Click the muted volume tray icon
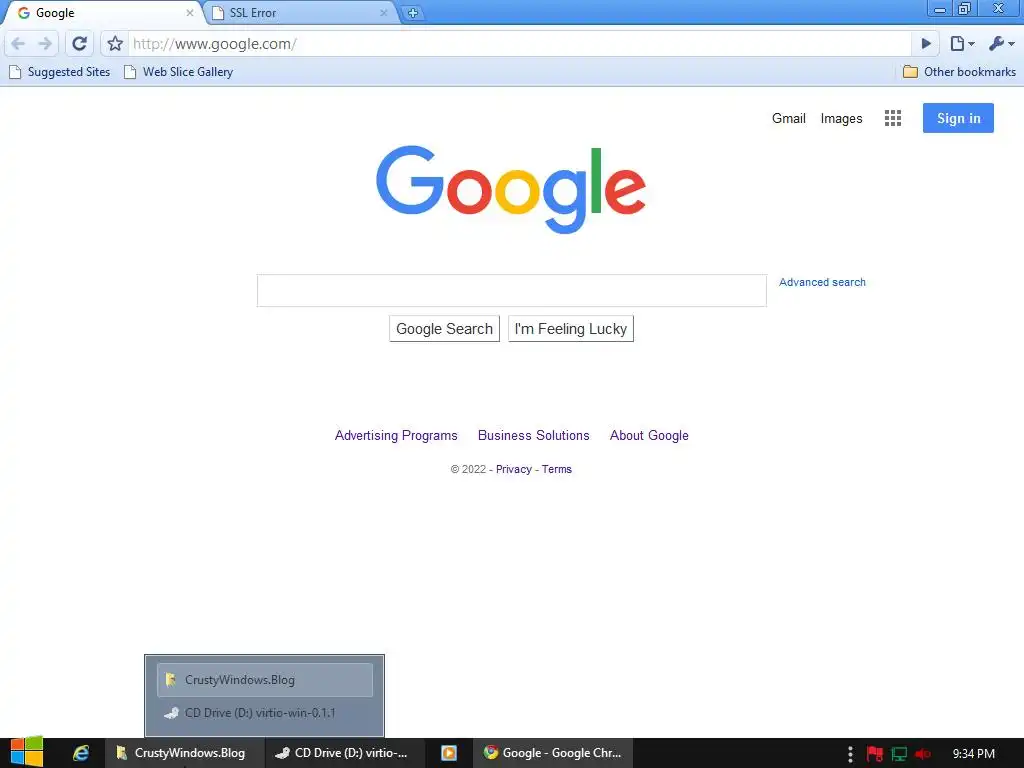The height and width of the screenshot is (768, 1024). 923,754
